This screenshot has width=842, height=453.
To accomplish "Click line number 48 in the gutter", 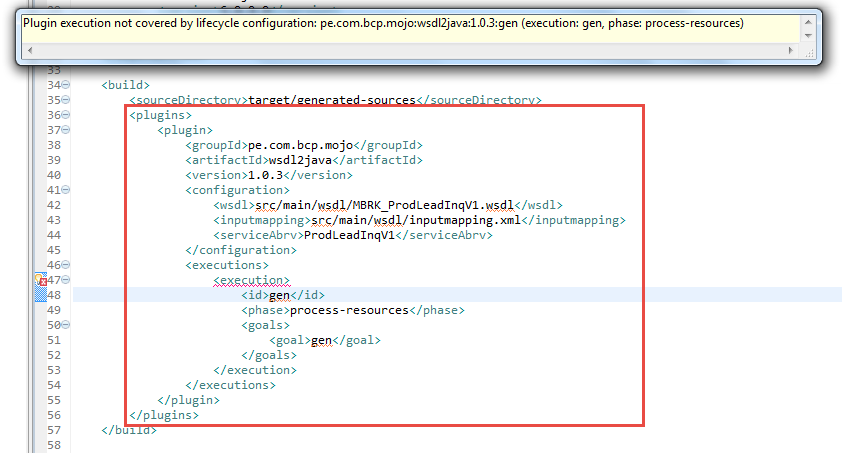I will point(54,295).
